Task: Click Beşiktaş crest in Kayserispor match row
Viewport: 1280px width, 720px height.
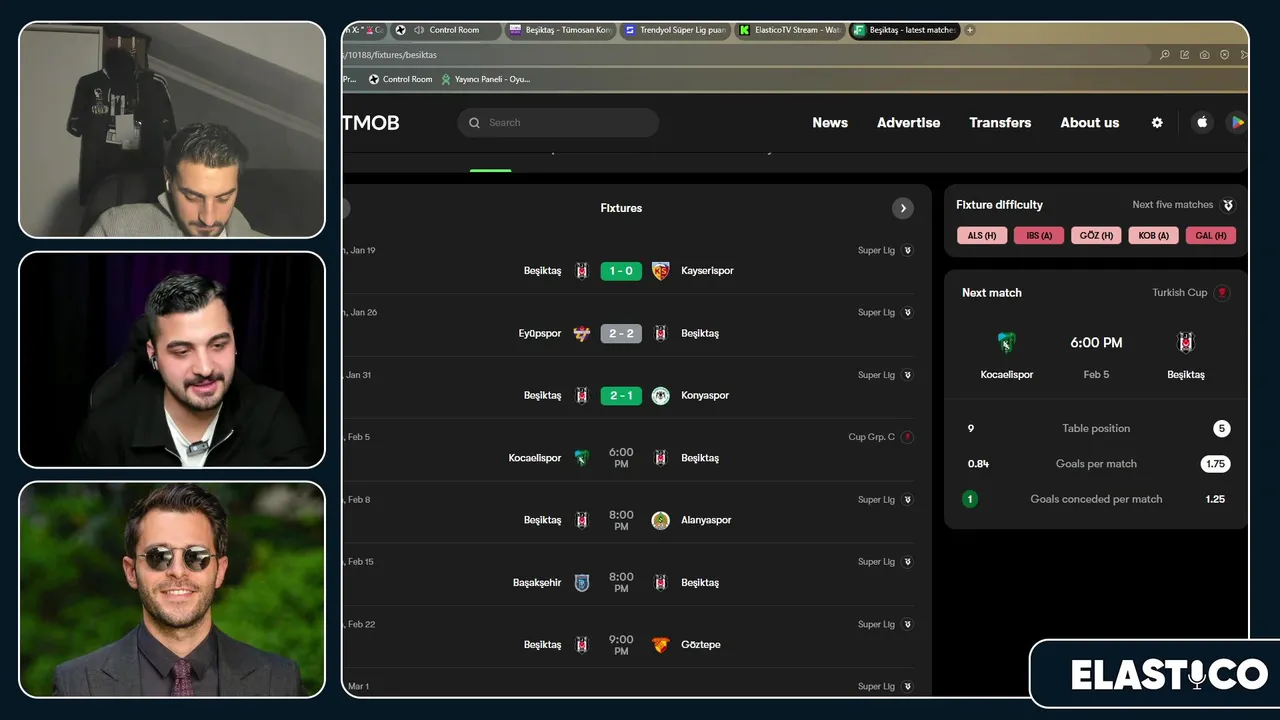Action: point(582,271)
